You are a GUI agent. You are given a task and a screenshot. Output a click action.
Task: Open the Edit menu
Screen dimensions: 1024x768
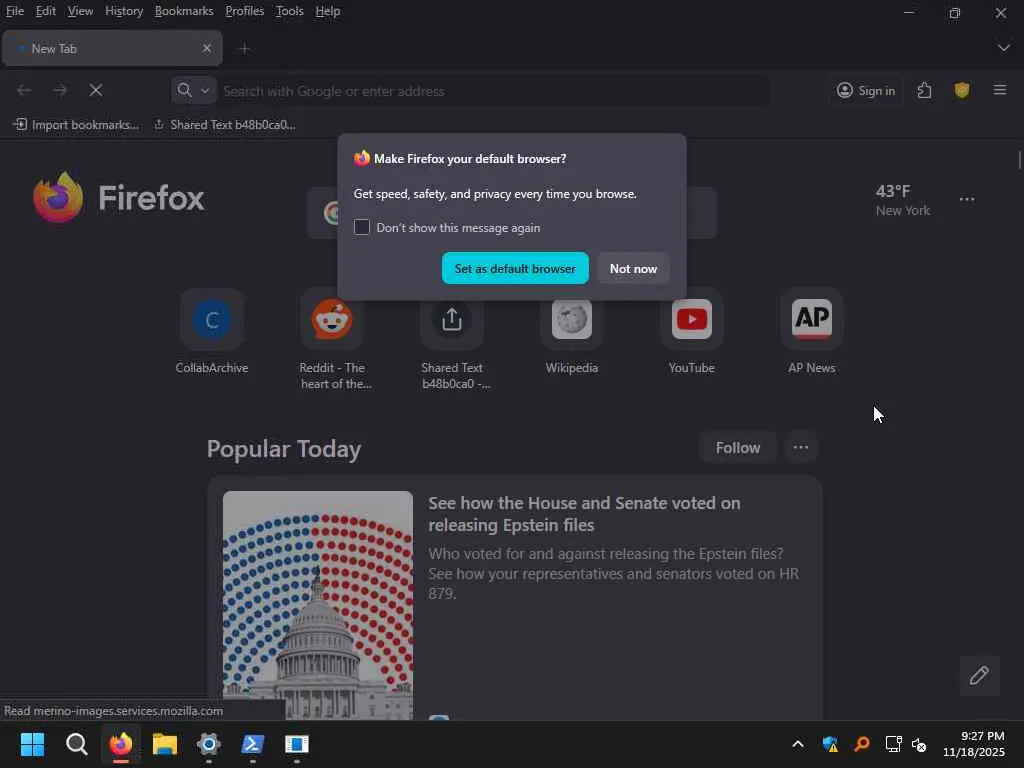click(x=46, y=11)
